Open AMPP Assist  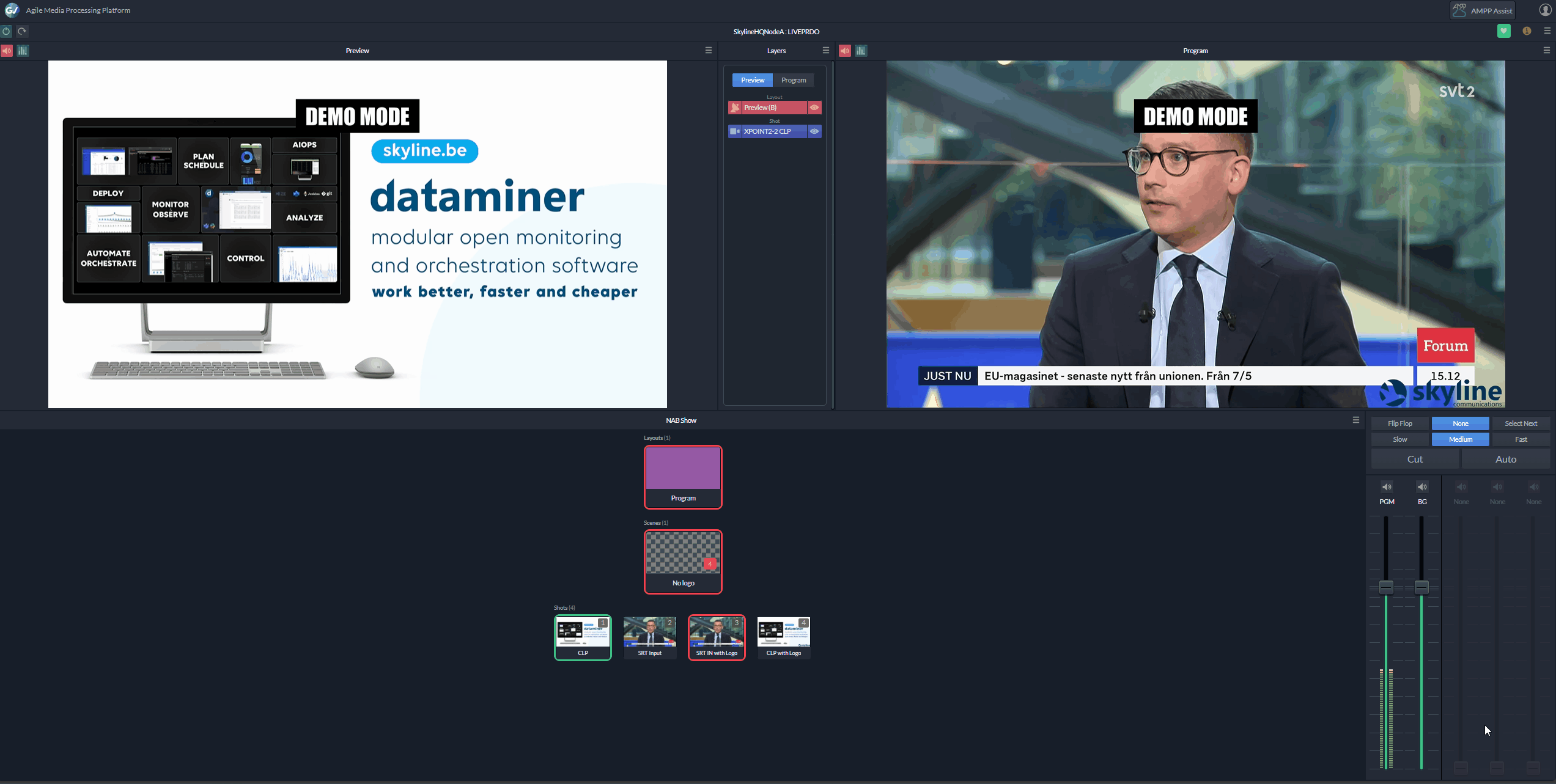[x=1483, y=10]
